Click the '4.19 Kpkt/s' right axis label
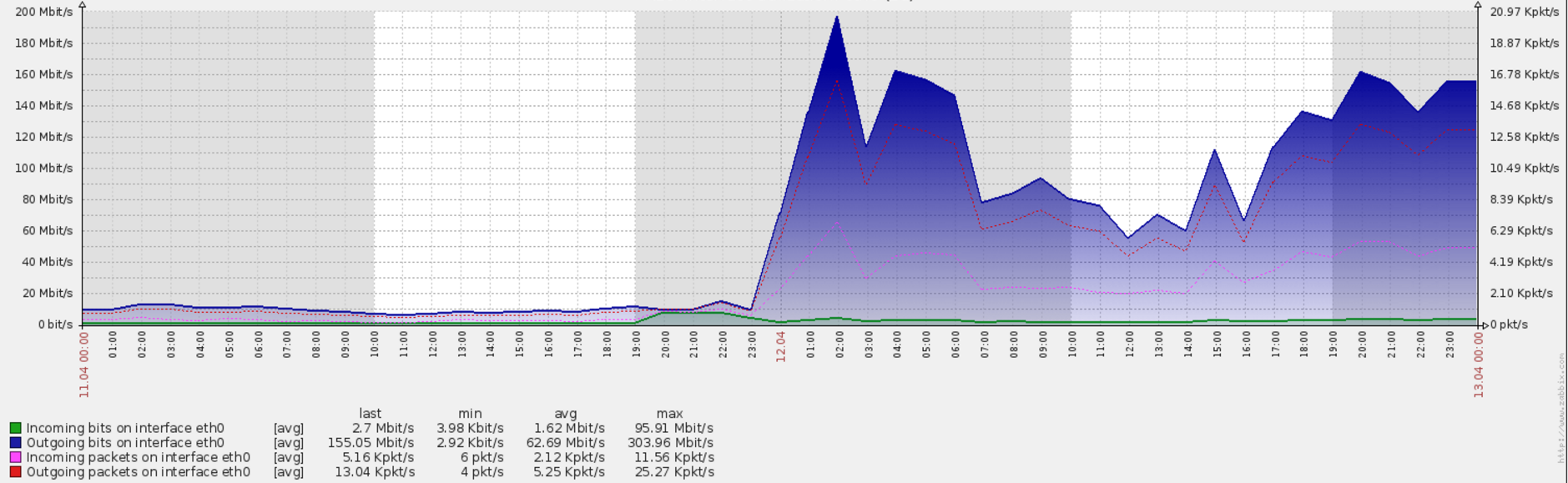 pyautogui.click(x=1521, y=262)
